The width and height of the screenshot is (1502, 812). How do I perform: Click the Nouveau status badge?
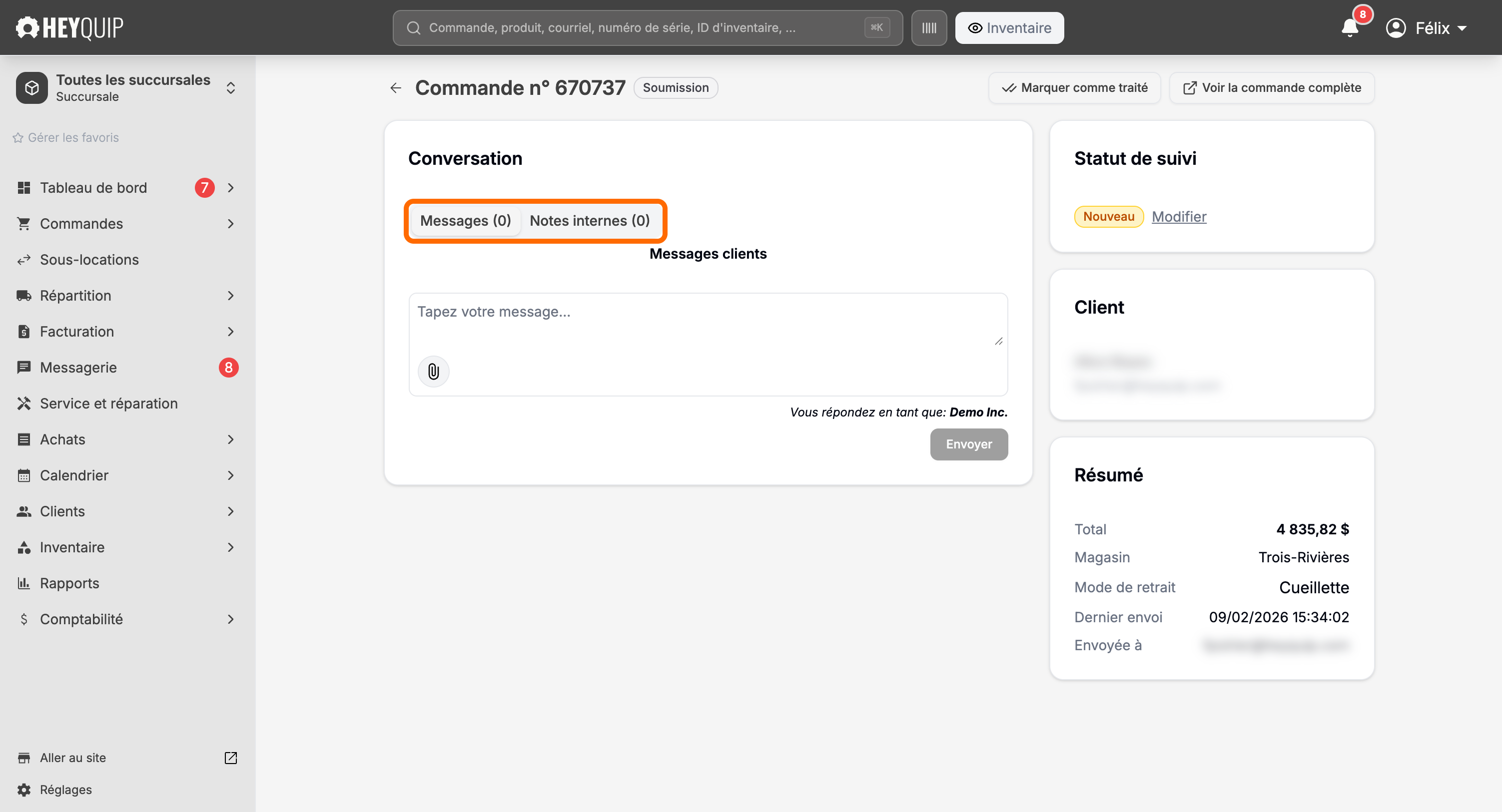tap(1108, 217)
